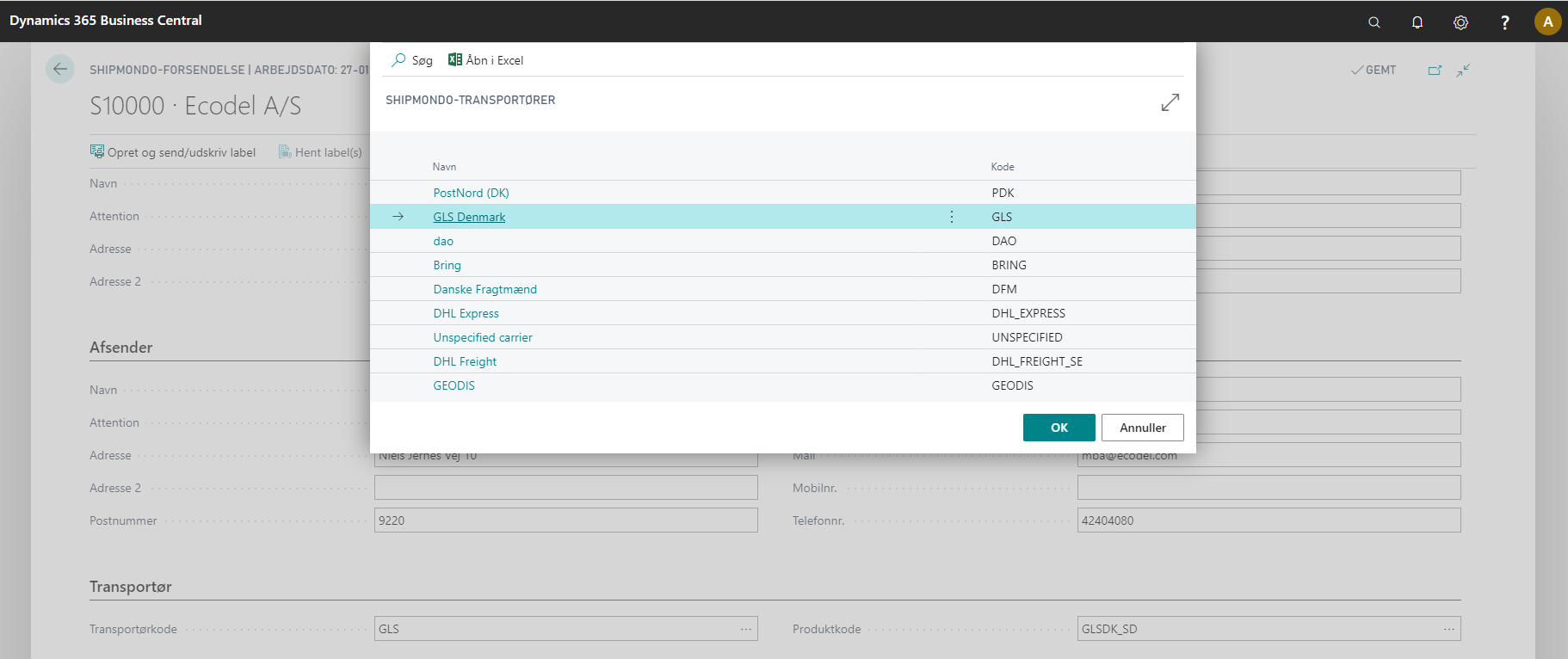Click the Dynamics 365 Business Central title
Screen dimensions: 1568x659
106,21
